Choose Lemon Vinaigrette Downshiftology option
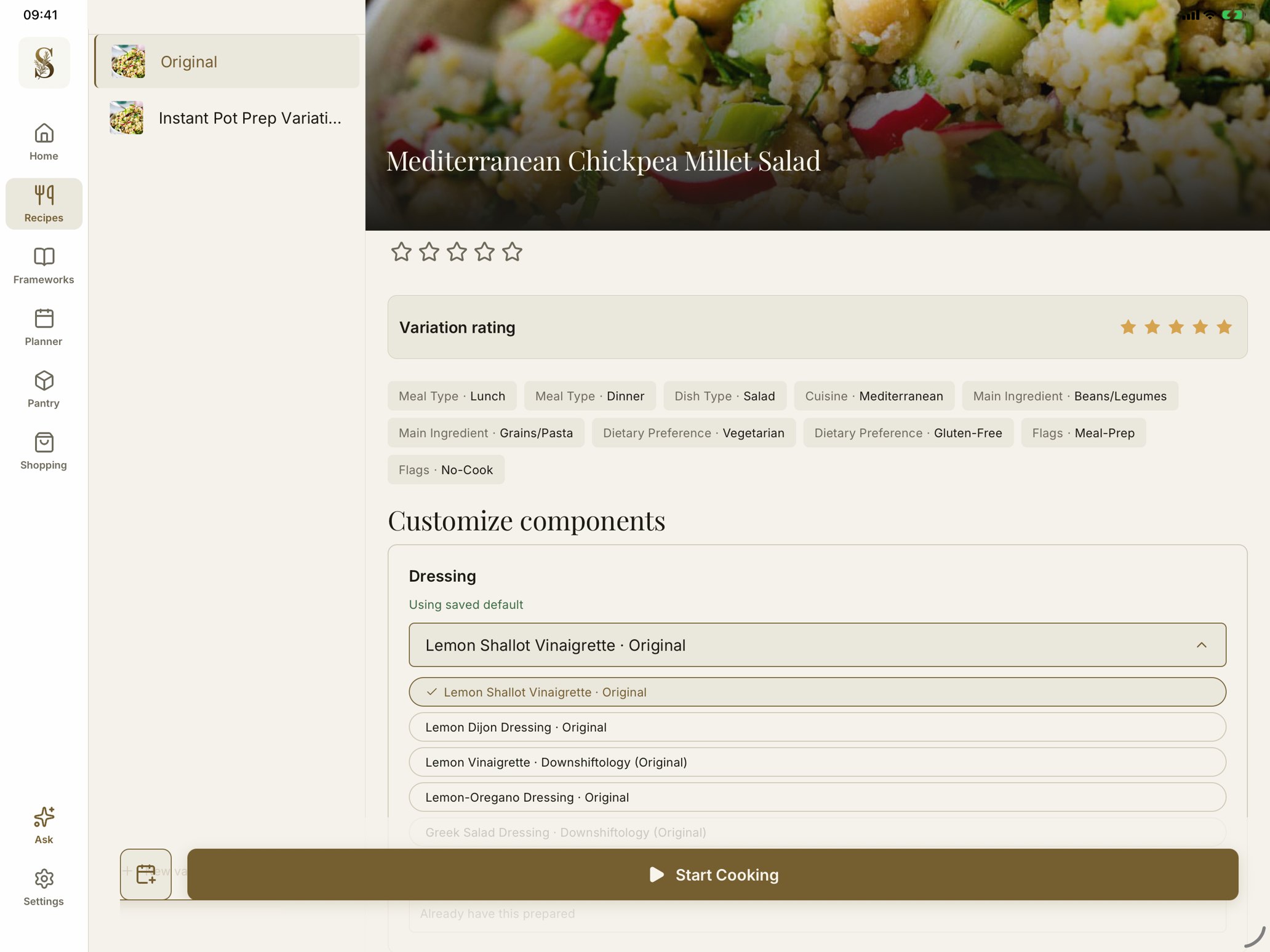Viewport: 1270px width, 952px height. (817, 762)
